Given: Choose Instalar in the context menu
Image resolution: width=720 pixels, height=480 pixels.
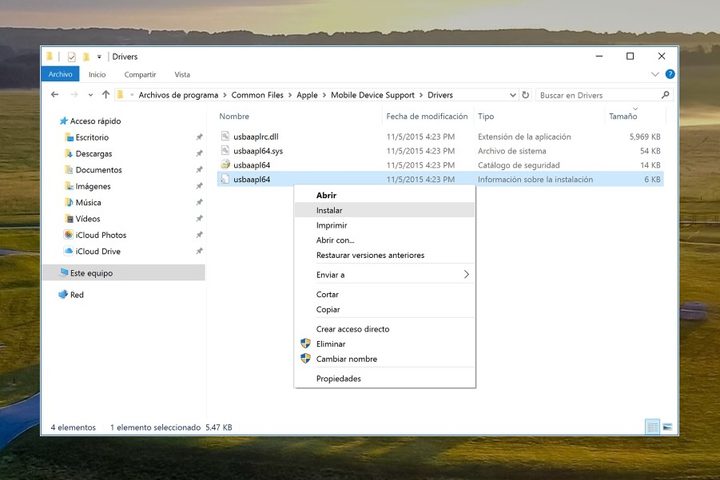Looking at the screenshot, I should pyautogui.click(x=384, y=210).
